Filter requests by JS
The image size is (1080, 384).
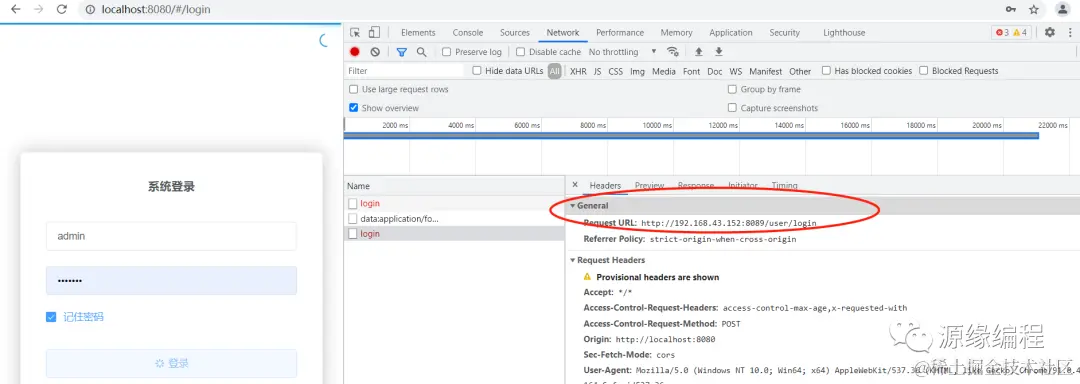point(597,71)
